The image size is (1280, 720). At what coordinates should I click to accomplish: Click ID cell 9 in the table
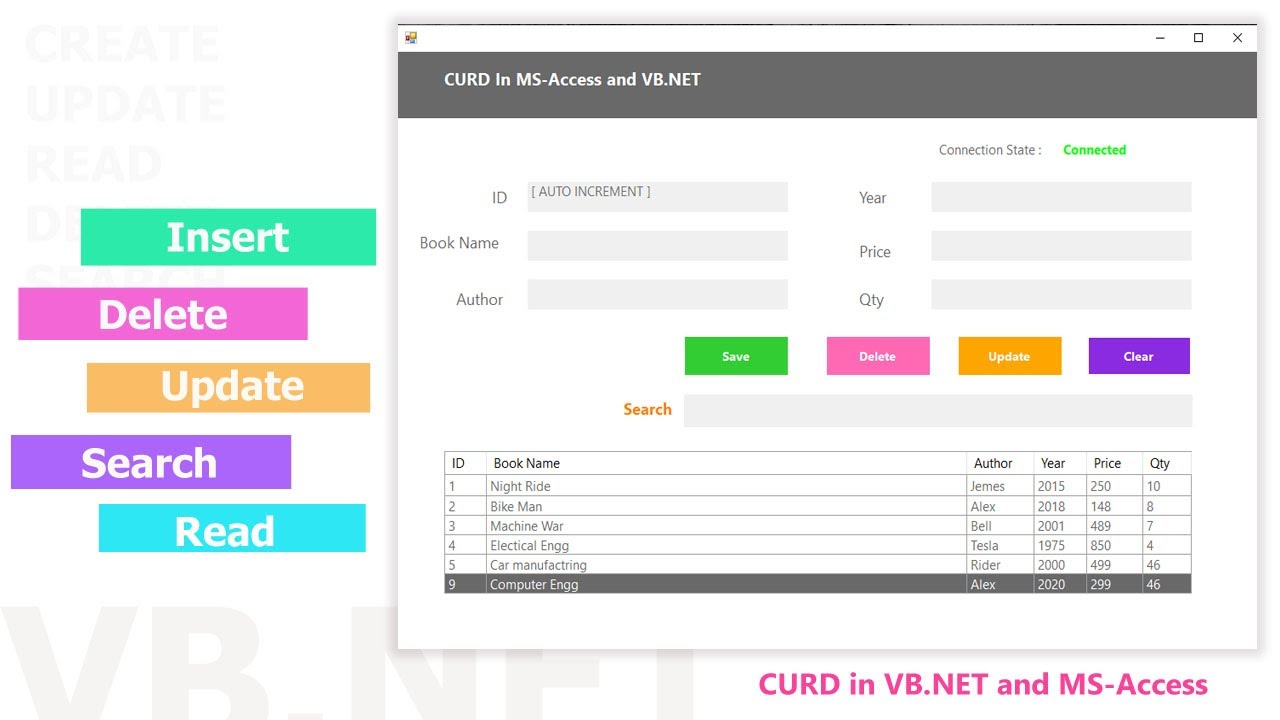click(x=466, y=584)
